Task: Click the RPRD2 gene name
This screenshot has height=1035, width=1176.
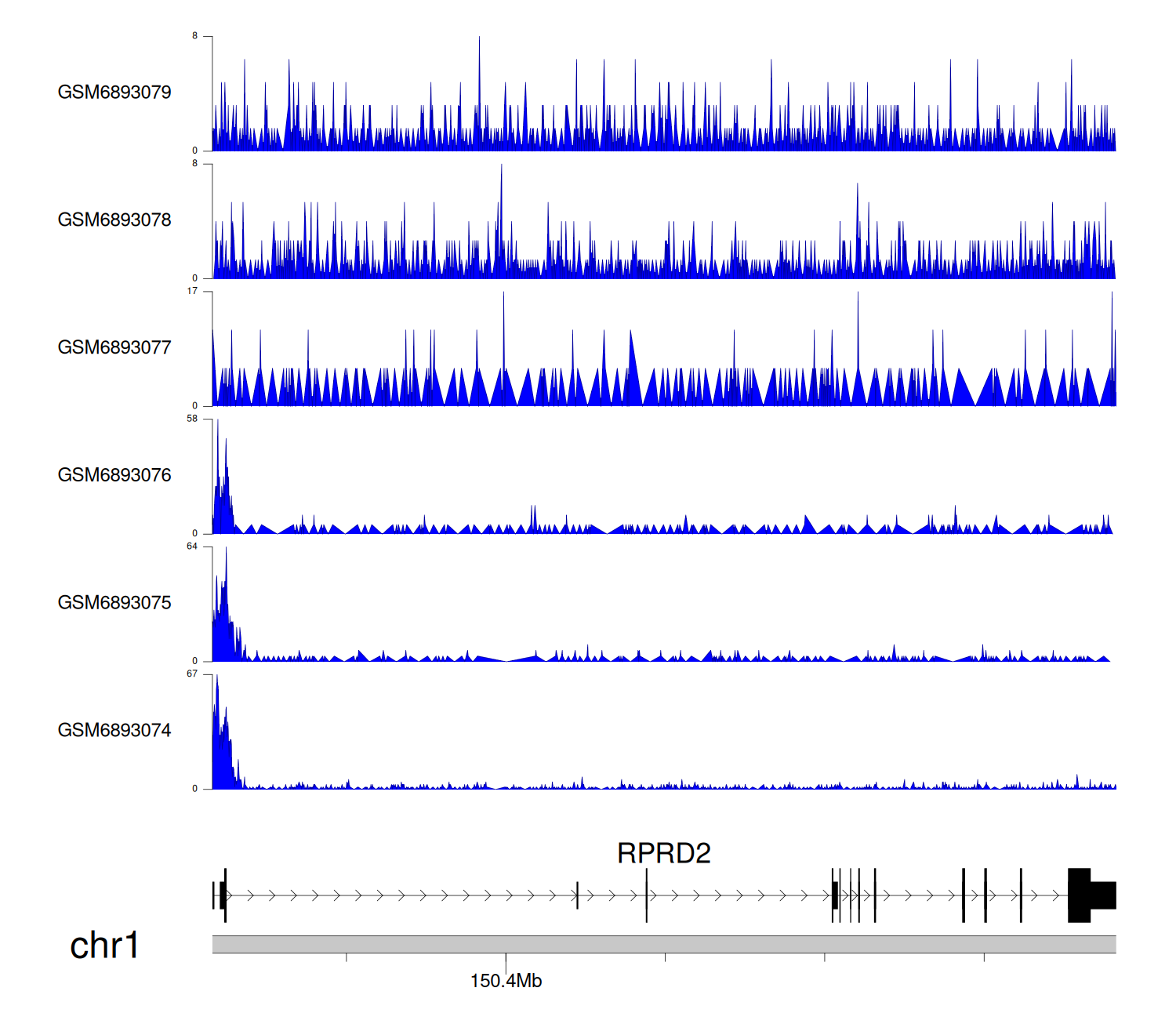Action: pos(663,853)
